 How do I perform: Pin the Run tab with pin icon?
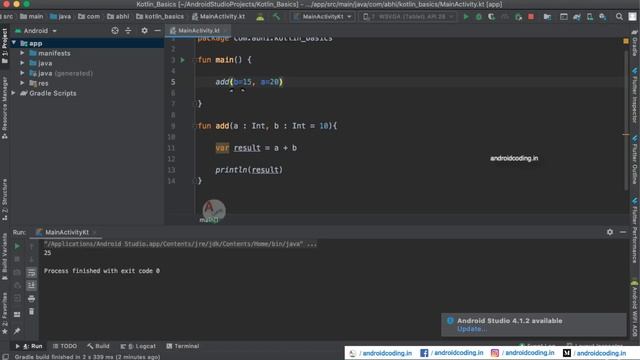pos(17,331)
